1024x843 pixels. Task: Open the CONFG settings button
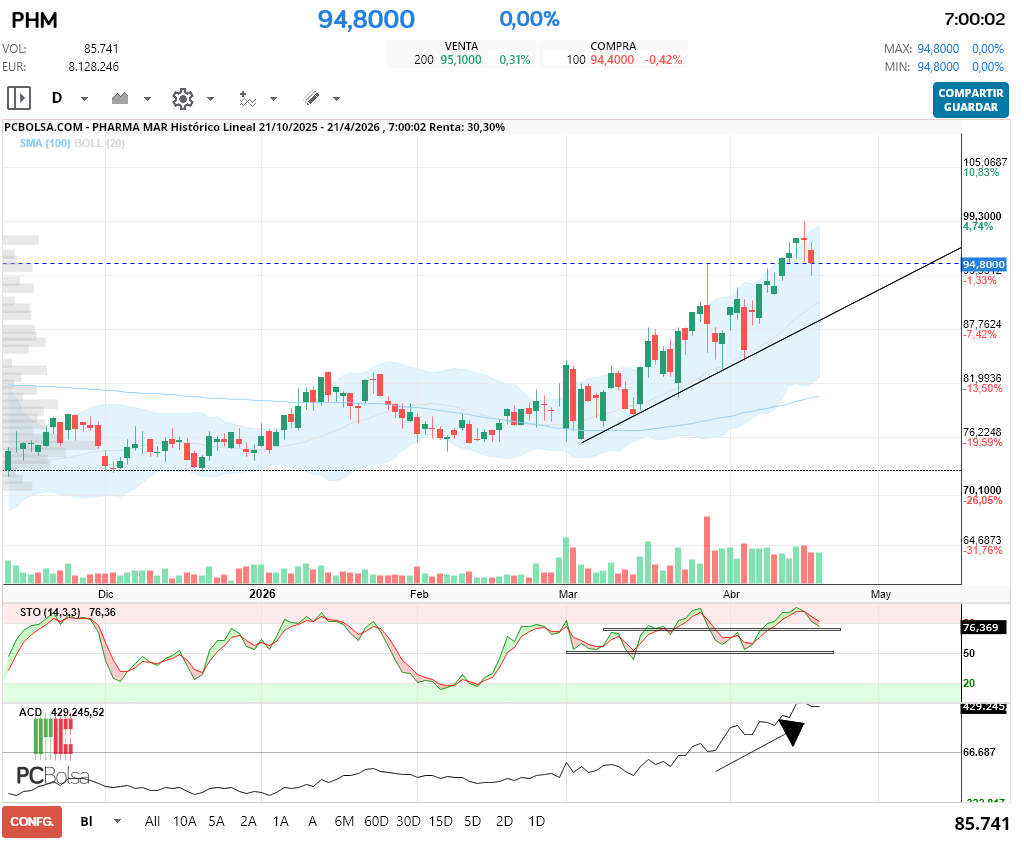pos(31,821)
